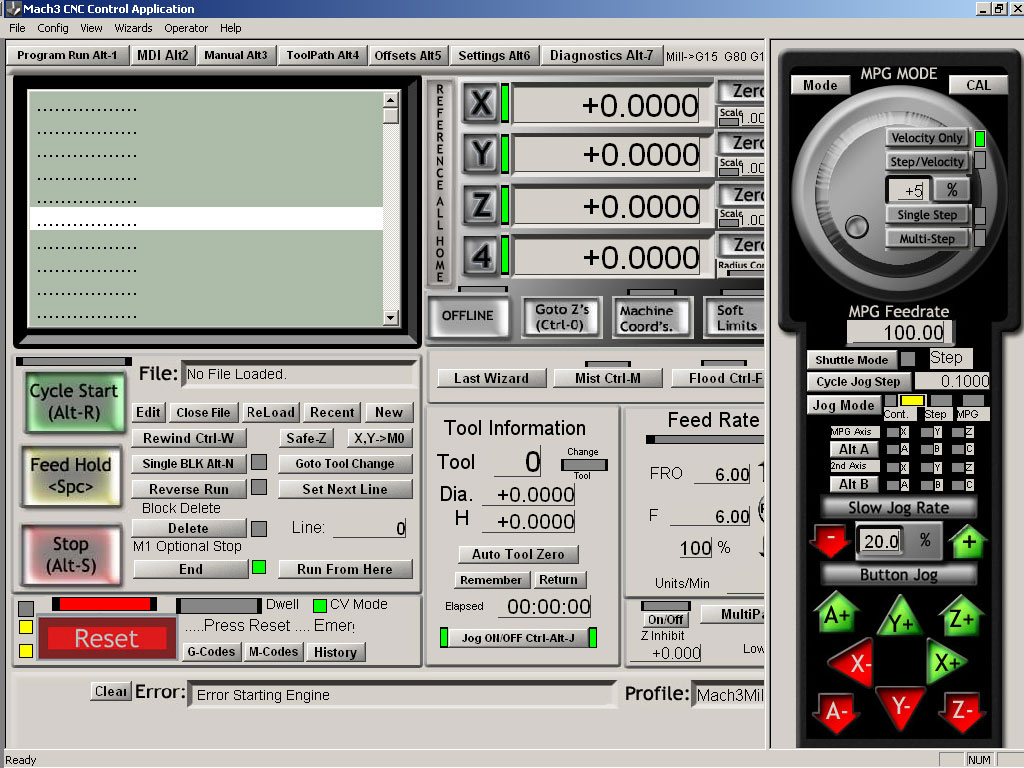1024x768 pixels.
Task: Click the Jog Mode button
Action: [842, 405]
